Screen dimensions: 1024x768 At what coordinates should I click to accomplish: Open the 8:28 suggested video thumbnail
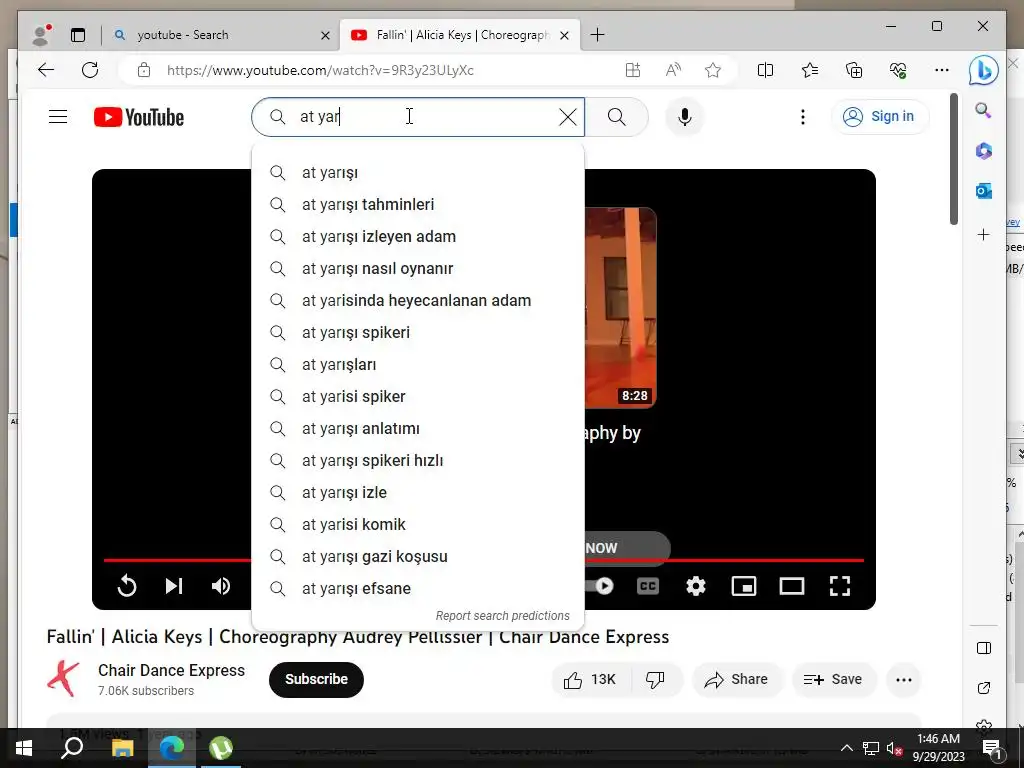coord(620,308)
